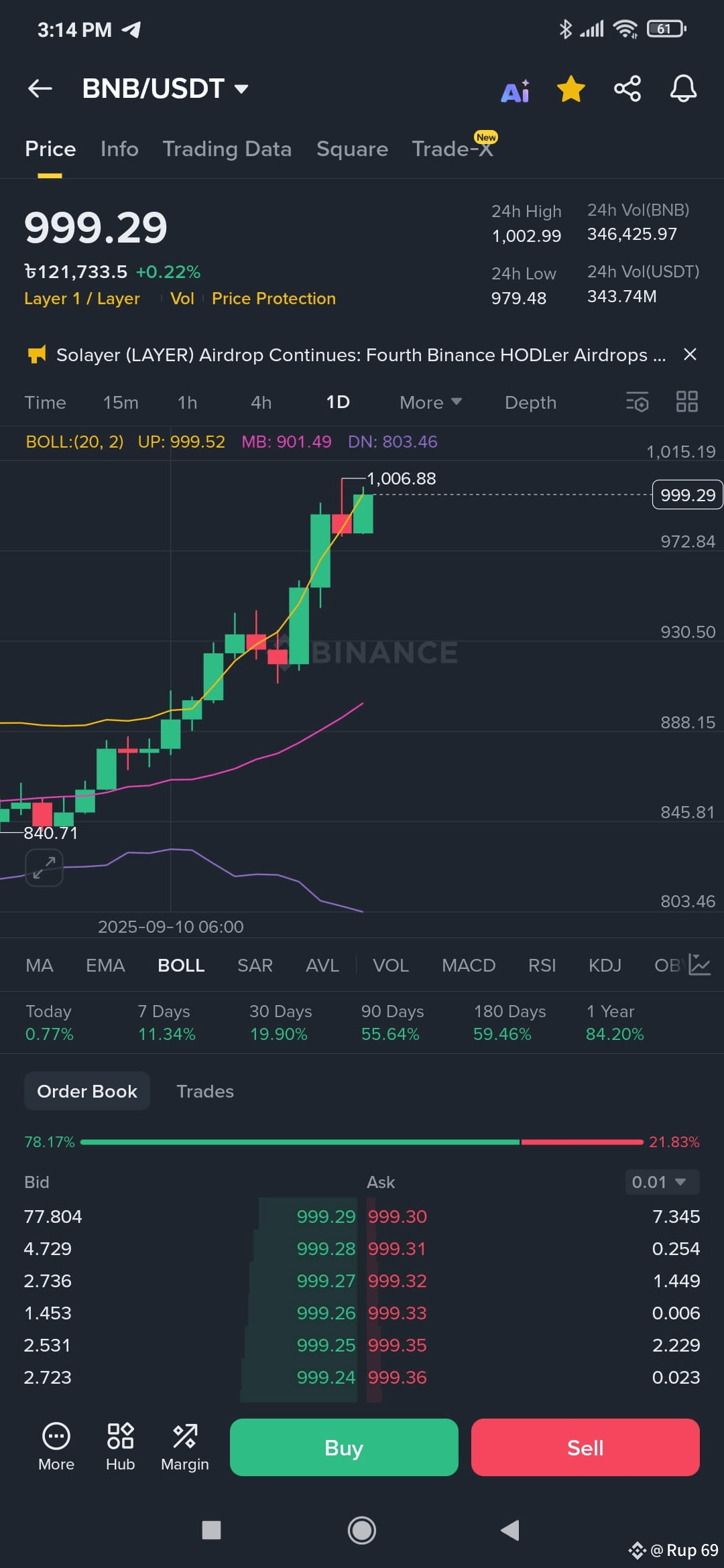Tap the Price Protection tag
Screen dimensions: 724x1568
(x=274, y=298)
